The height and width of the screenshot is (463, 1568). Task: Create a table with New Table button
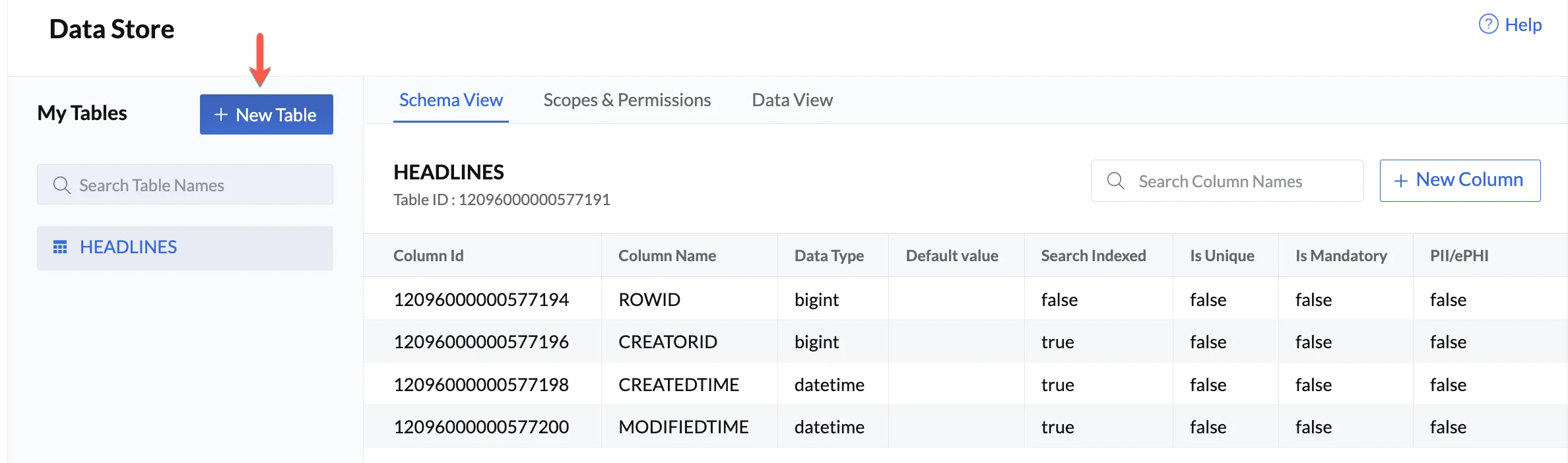[x=266, y=115]
